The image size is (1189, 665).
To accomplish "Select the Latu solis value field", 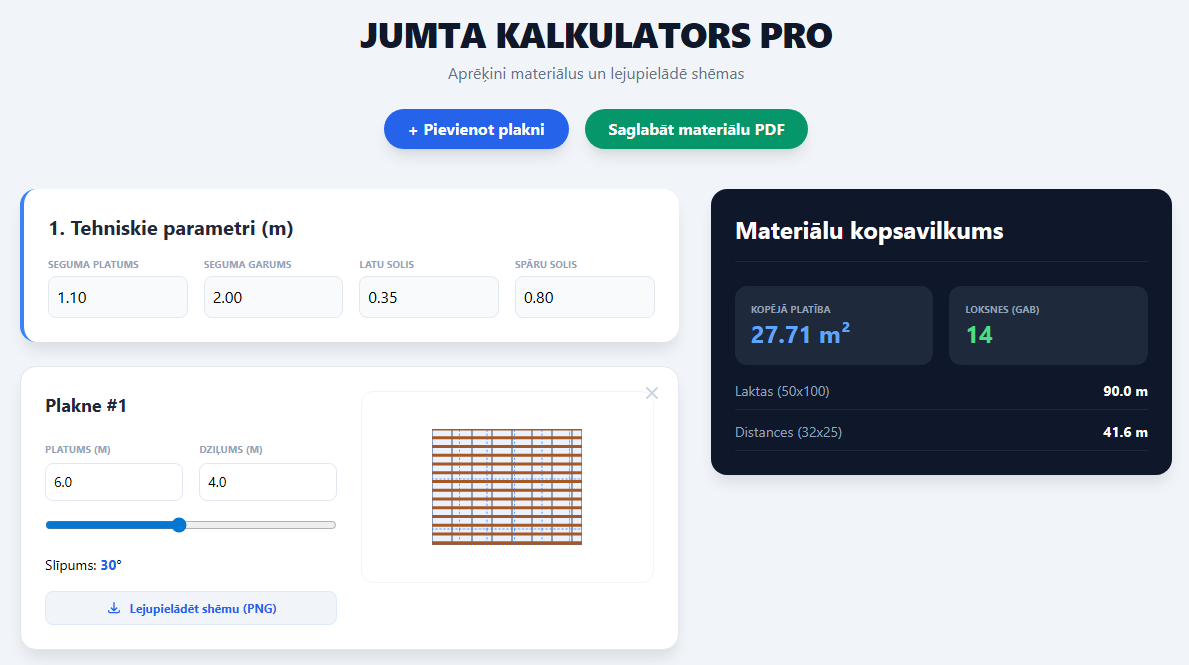I will pos(428,297).
